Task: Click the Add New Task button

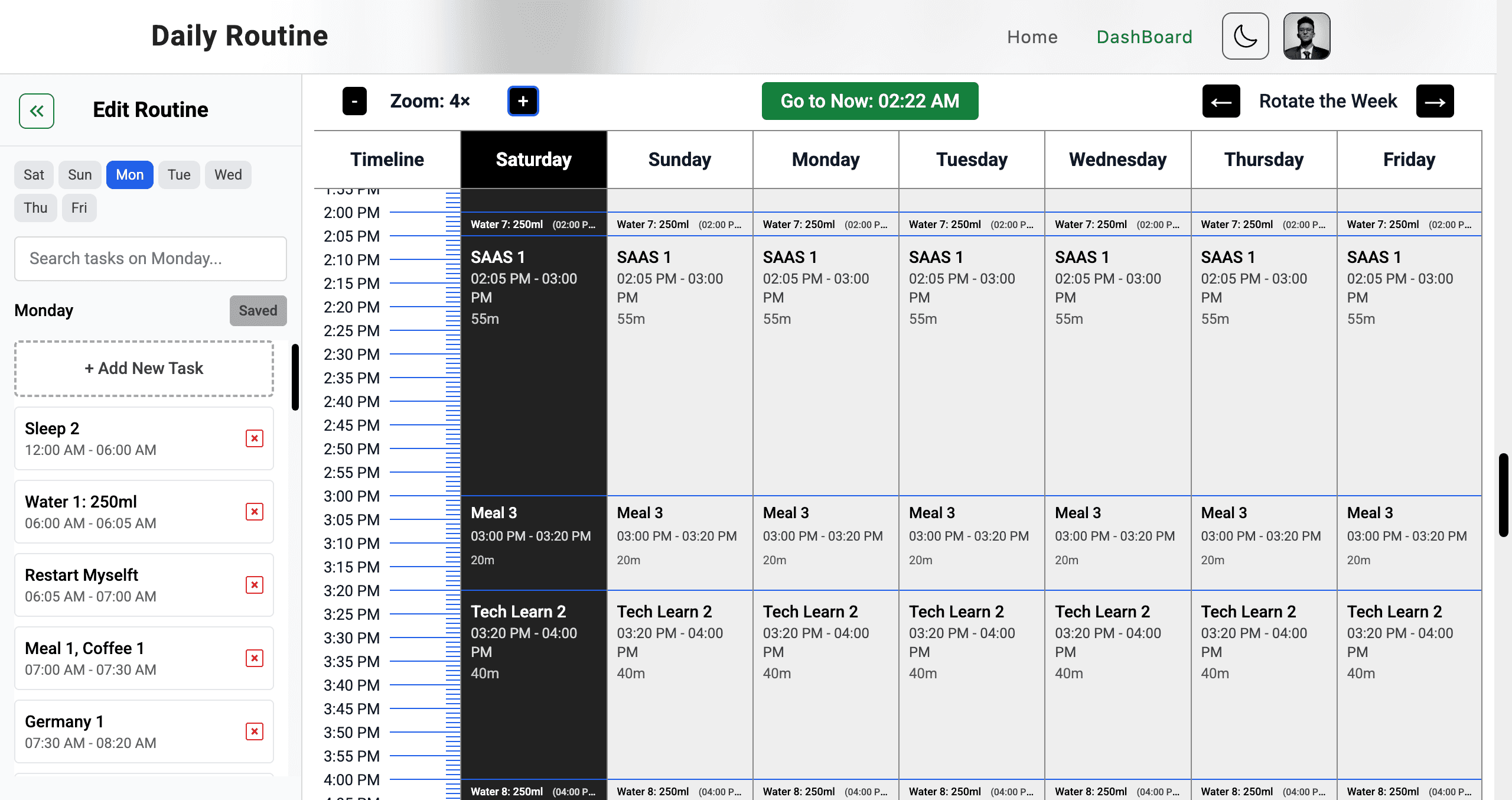Action: pos(144,368)
